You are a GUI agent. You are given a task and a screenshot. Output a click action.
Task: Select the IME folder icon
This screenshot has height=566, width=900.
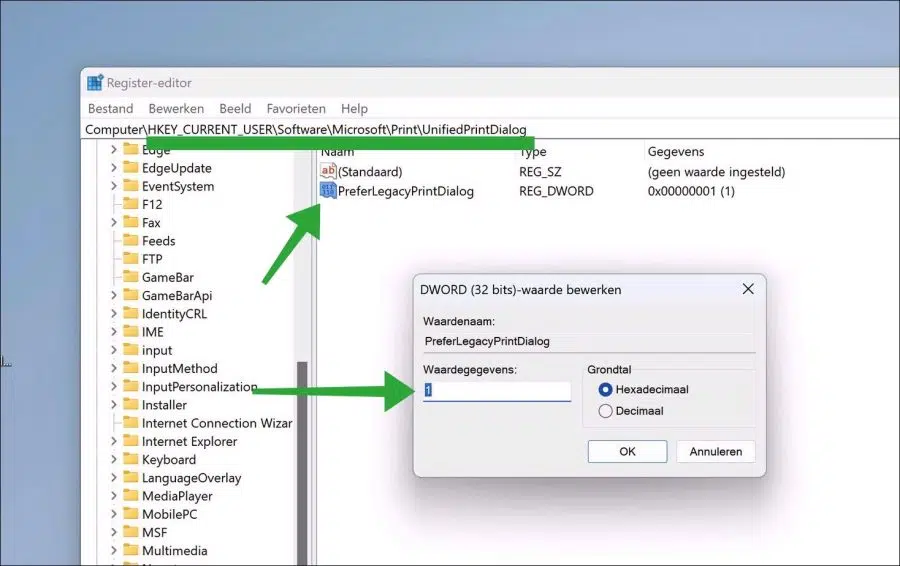pyautogui.click(x=131, y=332)
